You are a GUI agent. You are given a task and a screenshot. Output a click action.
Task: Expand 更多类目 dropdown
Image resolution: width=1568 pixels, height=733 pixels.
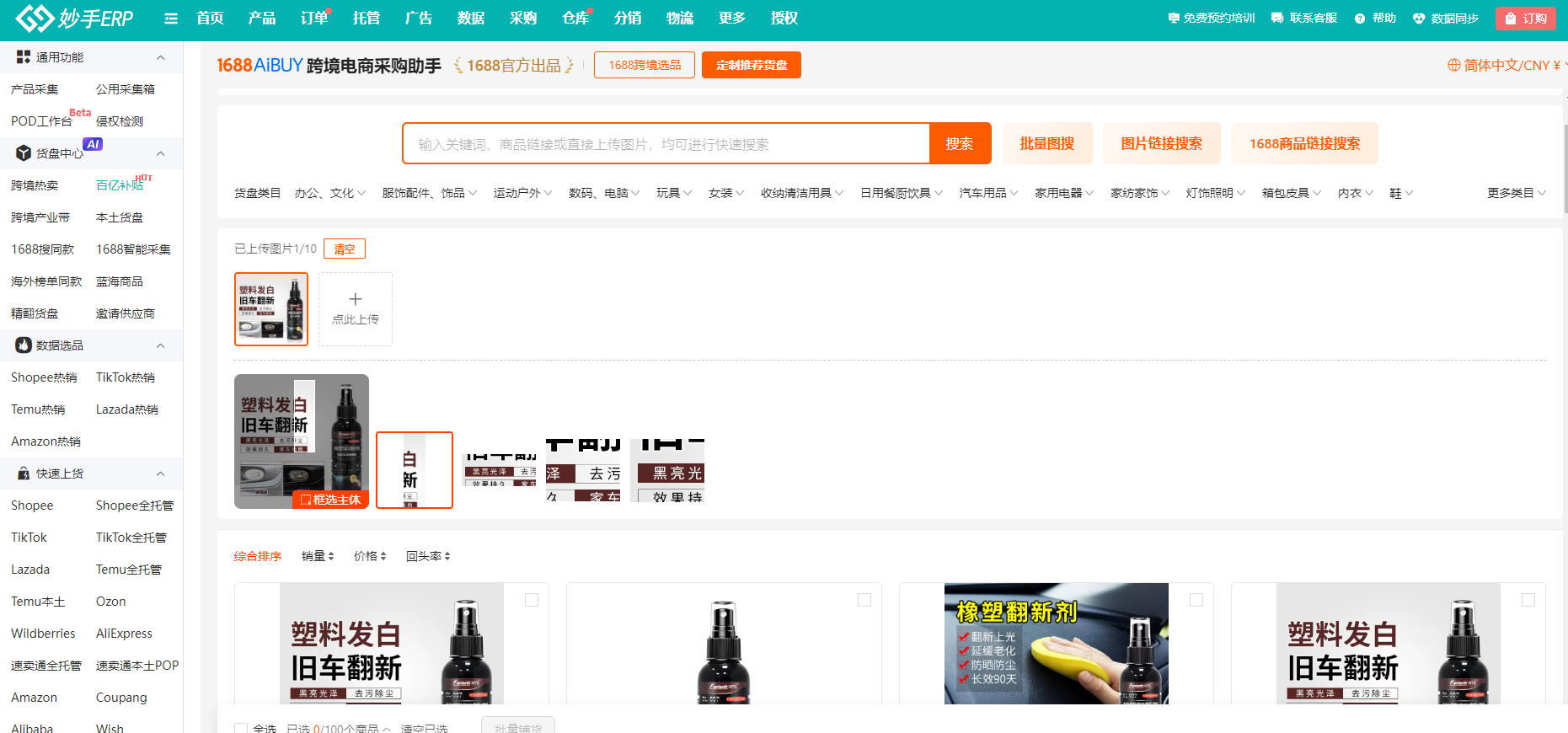coord(1517,193)
